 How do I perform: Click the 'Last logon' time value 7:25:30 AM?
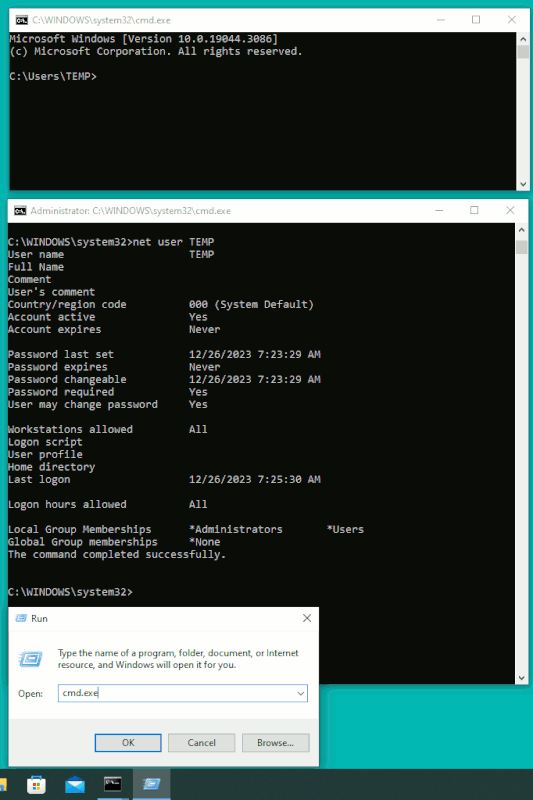(x=289, y=480)
